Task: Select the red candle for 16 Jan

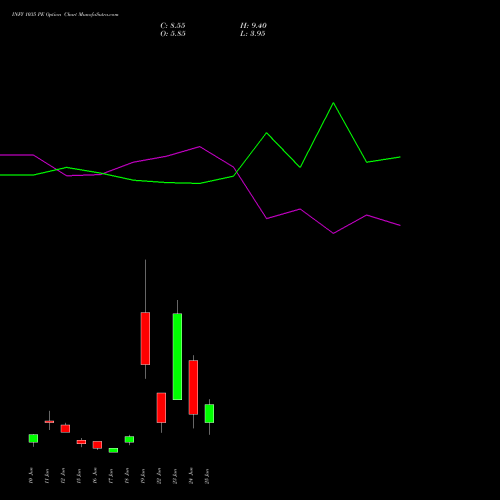Action: pyautogui.click(x=97, y=445)
